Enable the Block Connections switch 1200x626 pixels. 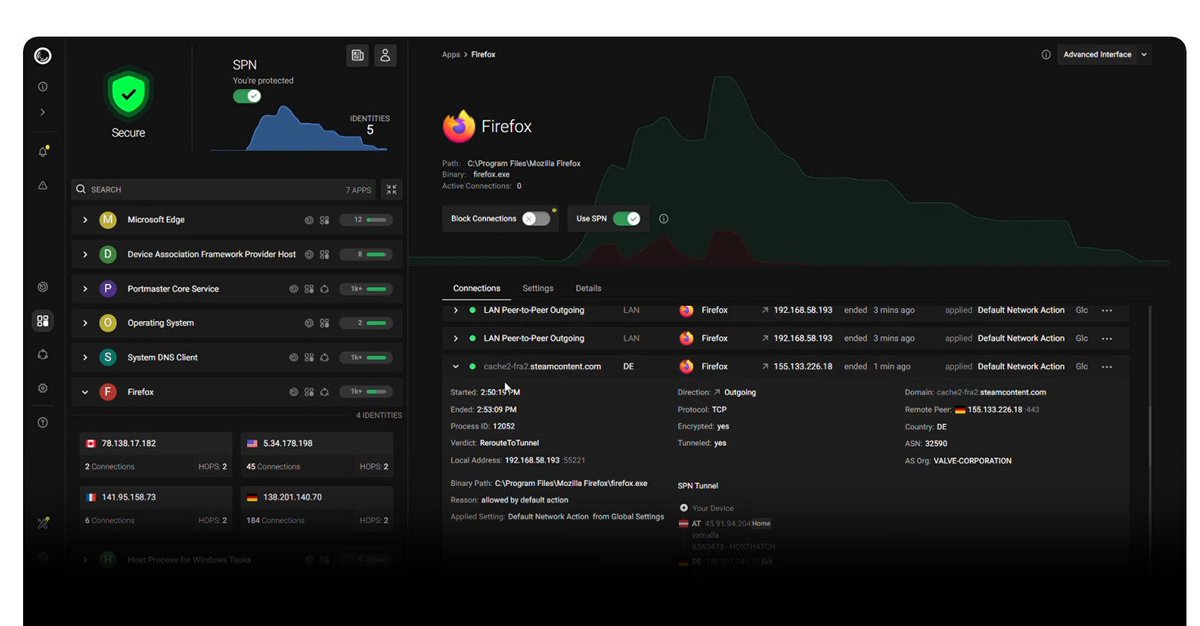(x=536, y=219)
